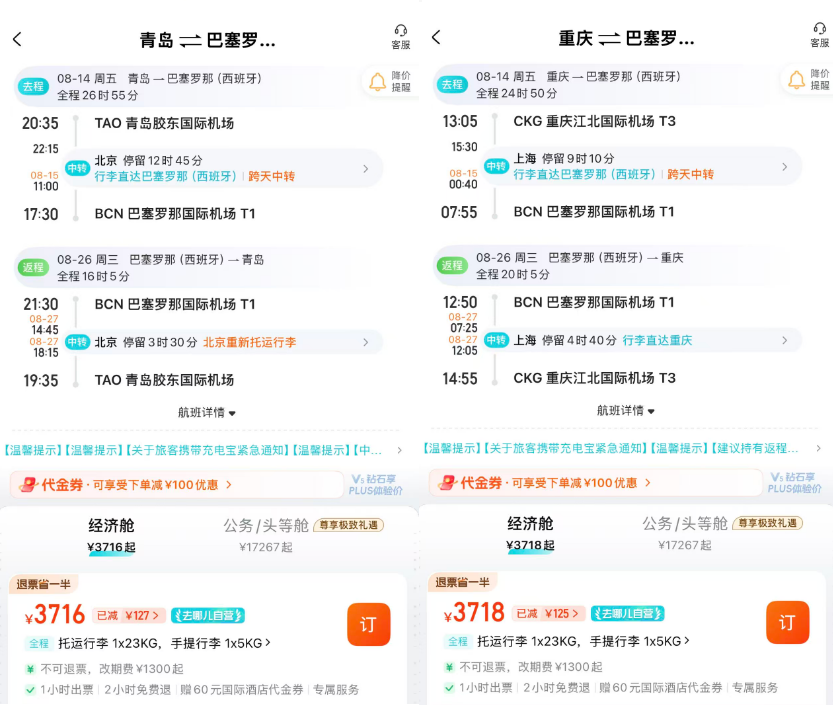The height and width of the screenshot is (705, 833).
Task: Tap 不可退票 policy line under ¥3718
Action: click(x=531, y=667)
